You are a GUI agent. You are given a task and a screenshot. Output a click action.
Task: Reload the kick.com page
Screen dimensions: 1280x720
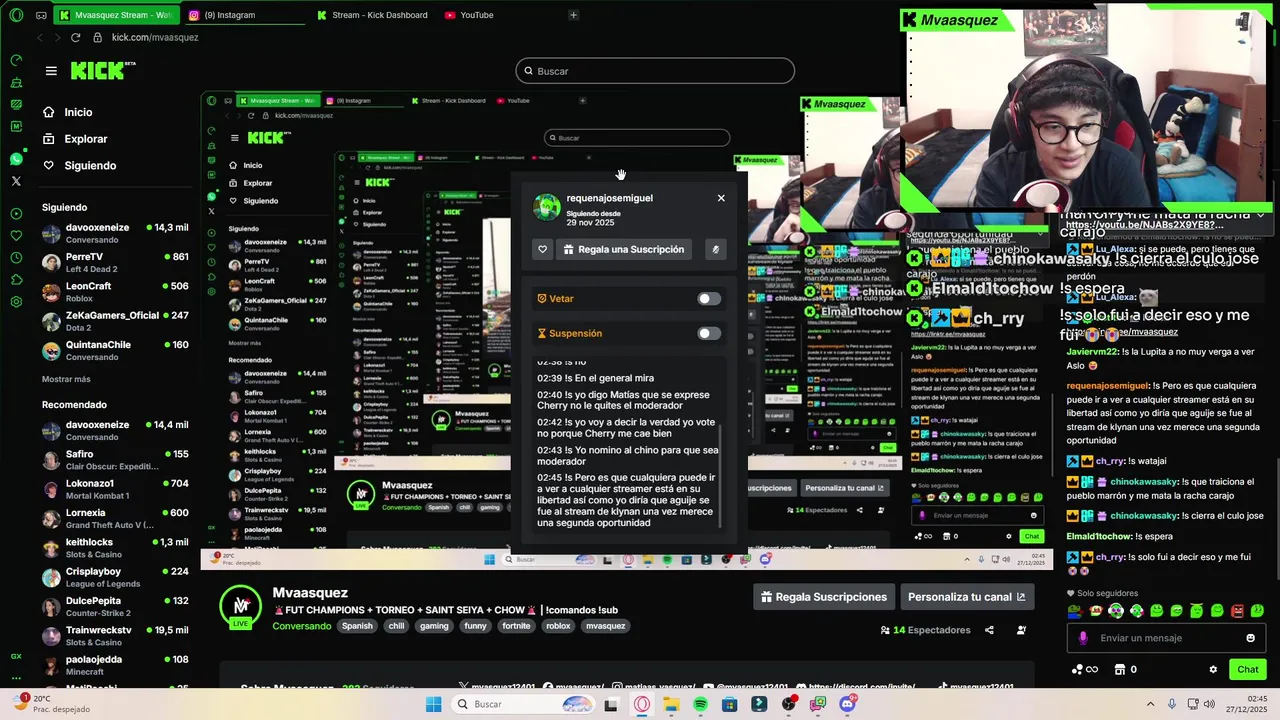[75, 37]
